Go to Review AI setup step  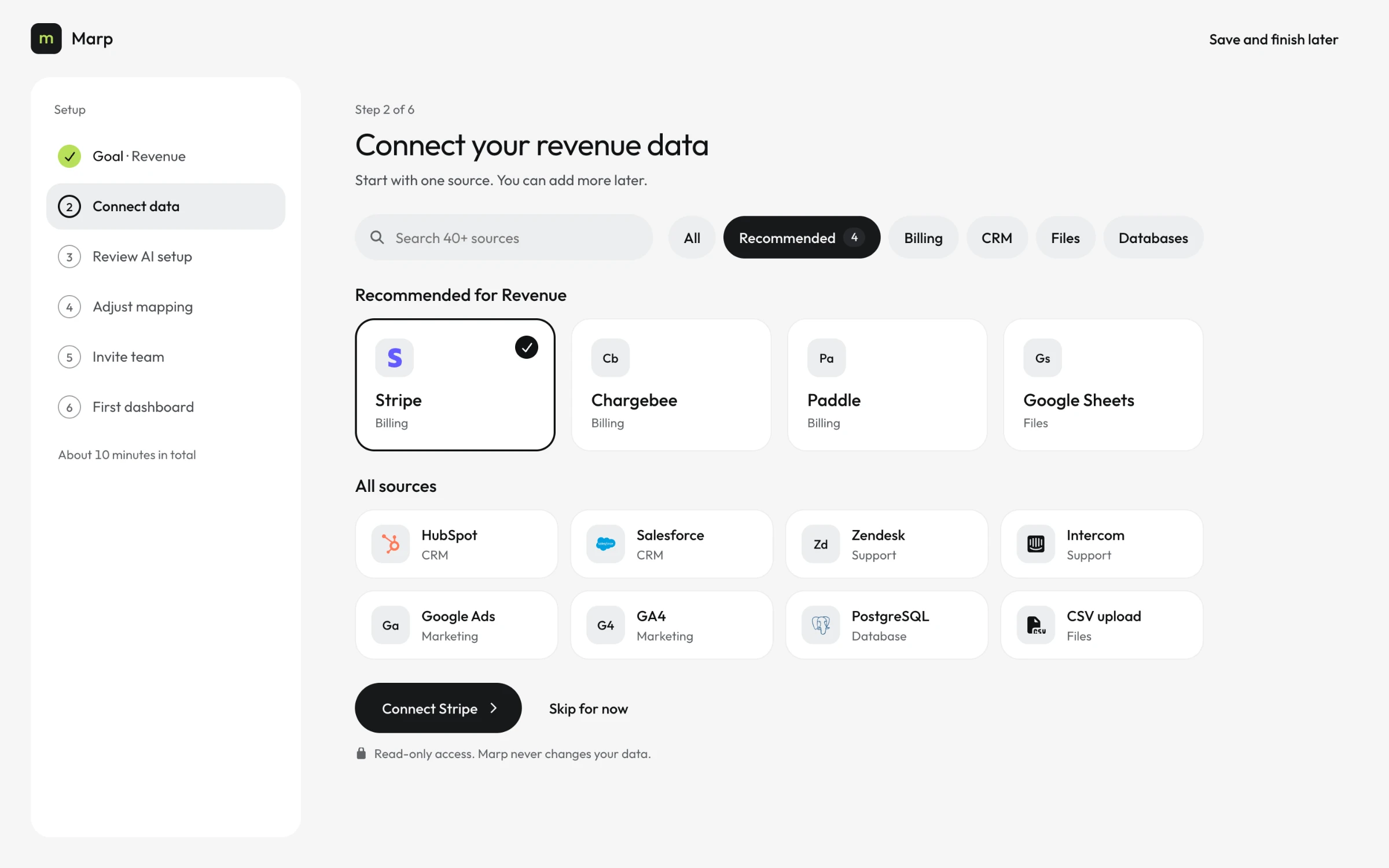point(166,256)
